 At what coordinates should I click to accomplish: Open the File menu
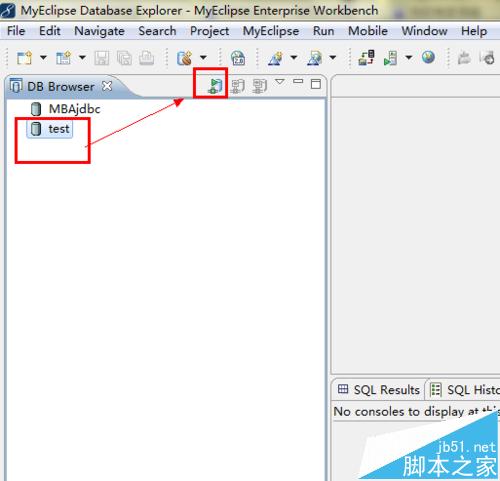pos(16,31)
